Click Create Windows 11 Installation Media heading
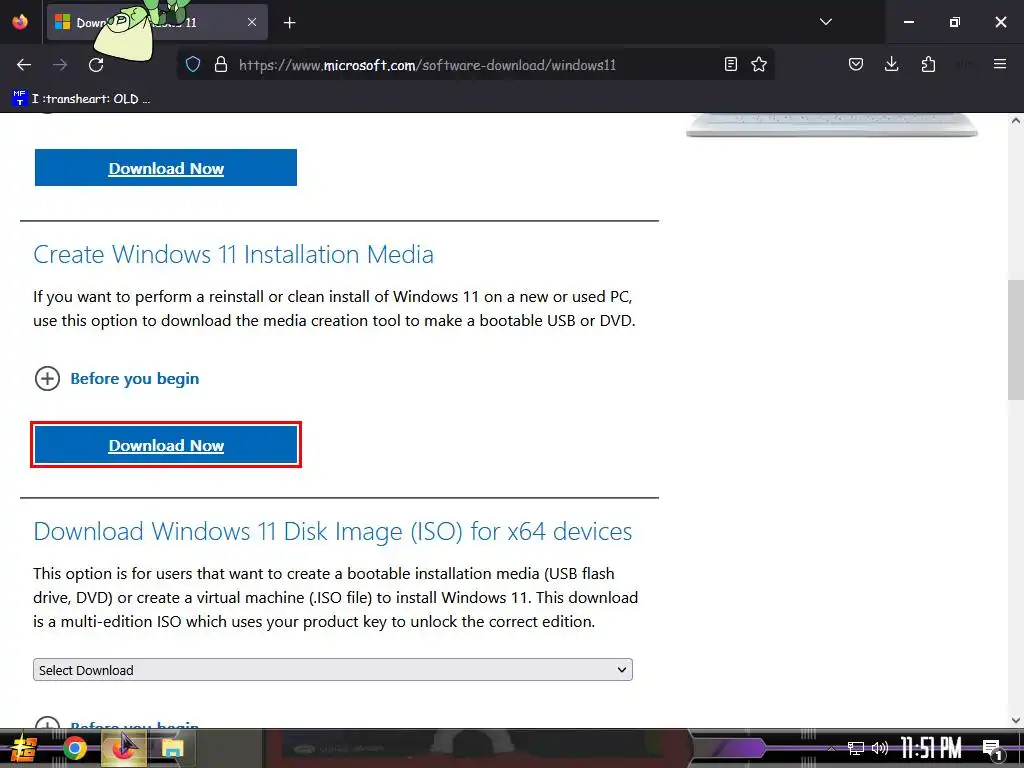This screenshot has width=1024, height=768. tap(233, 254)
